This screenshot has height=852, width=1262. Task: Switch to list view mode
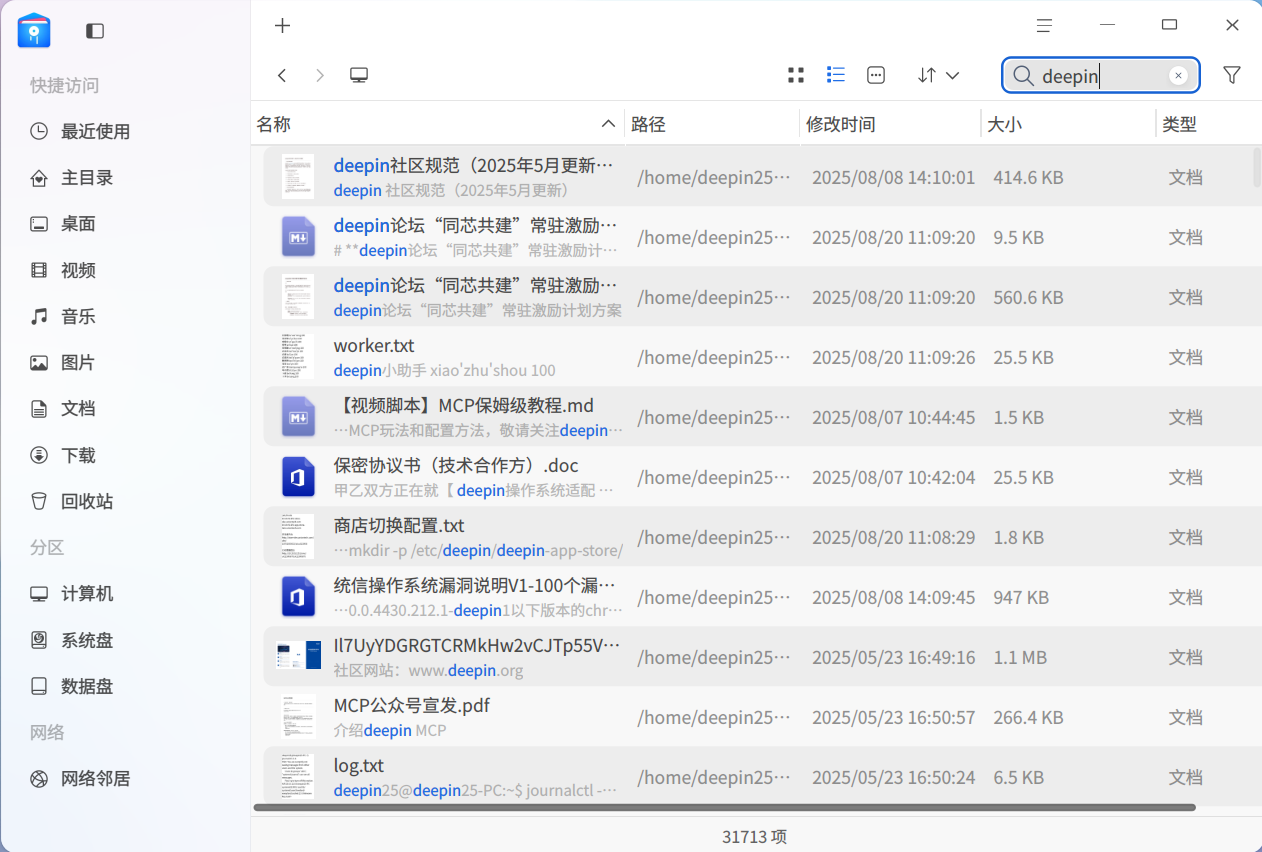[836, 75]
